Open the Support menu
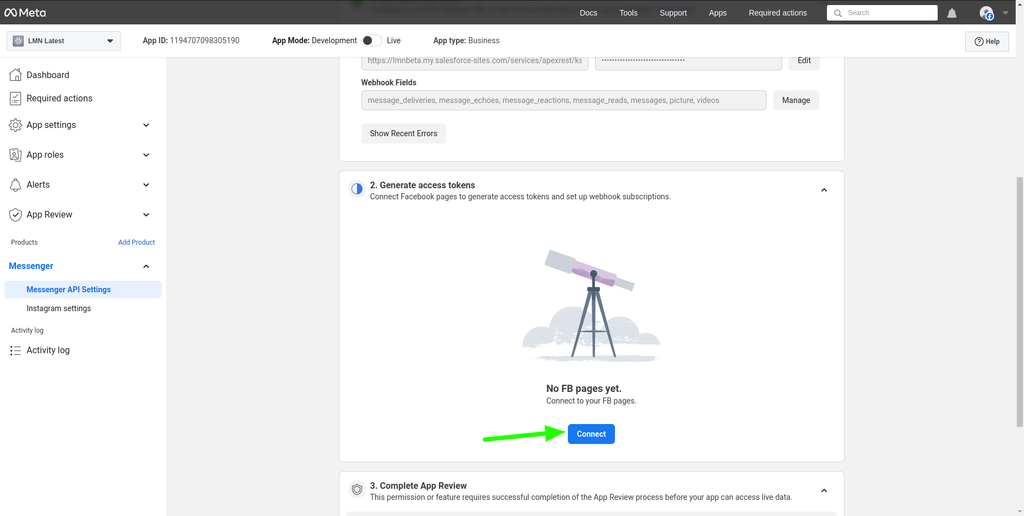The width and height of the screenshot is (1024, 516). coord(673,13)
